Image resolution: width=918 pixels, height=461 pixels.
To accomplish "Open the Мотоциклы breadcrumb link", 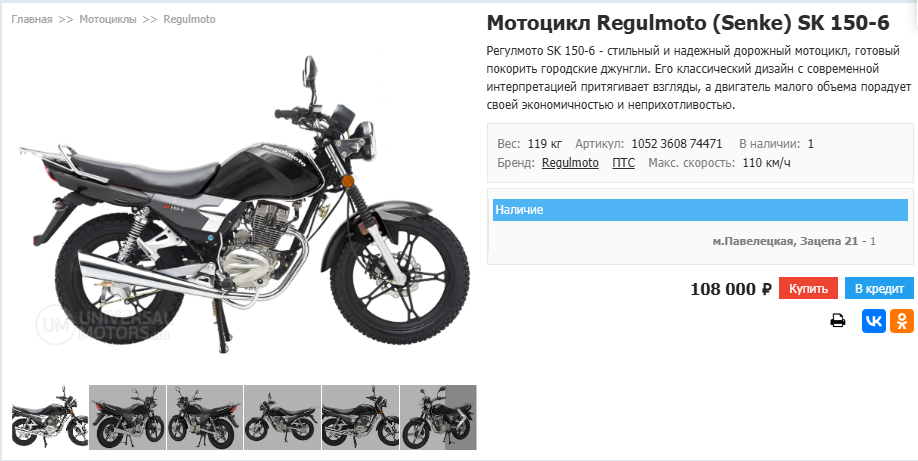I will pos(108,19).
